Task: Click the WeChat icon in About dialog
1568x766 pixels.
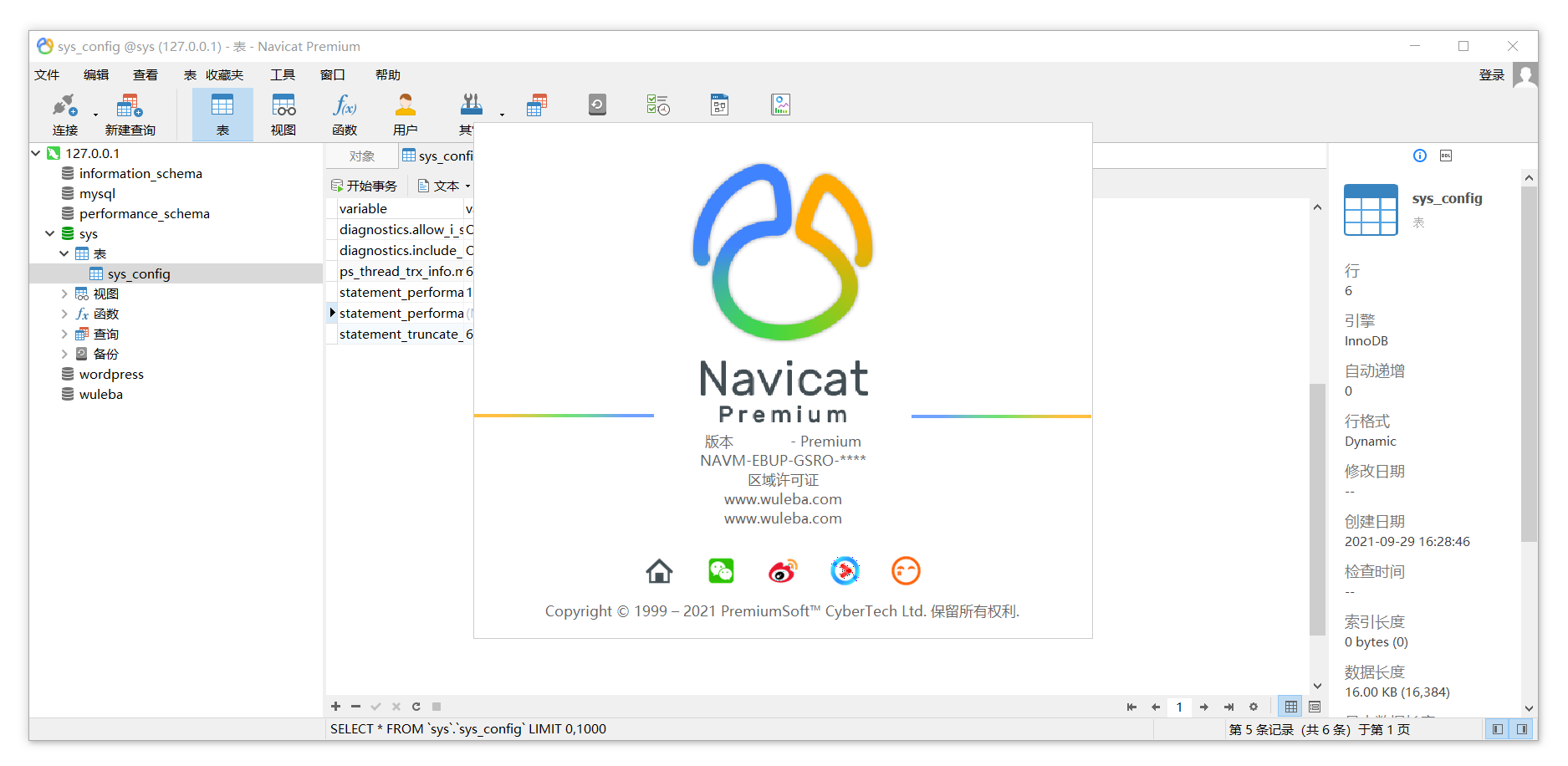Action: click(721, 571)
